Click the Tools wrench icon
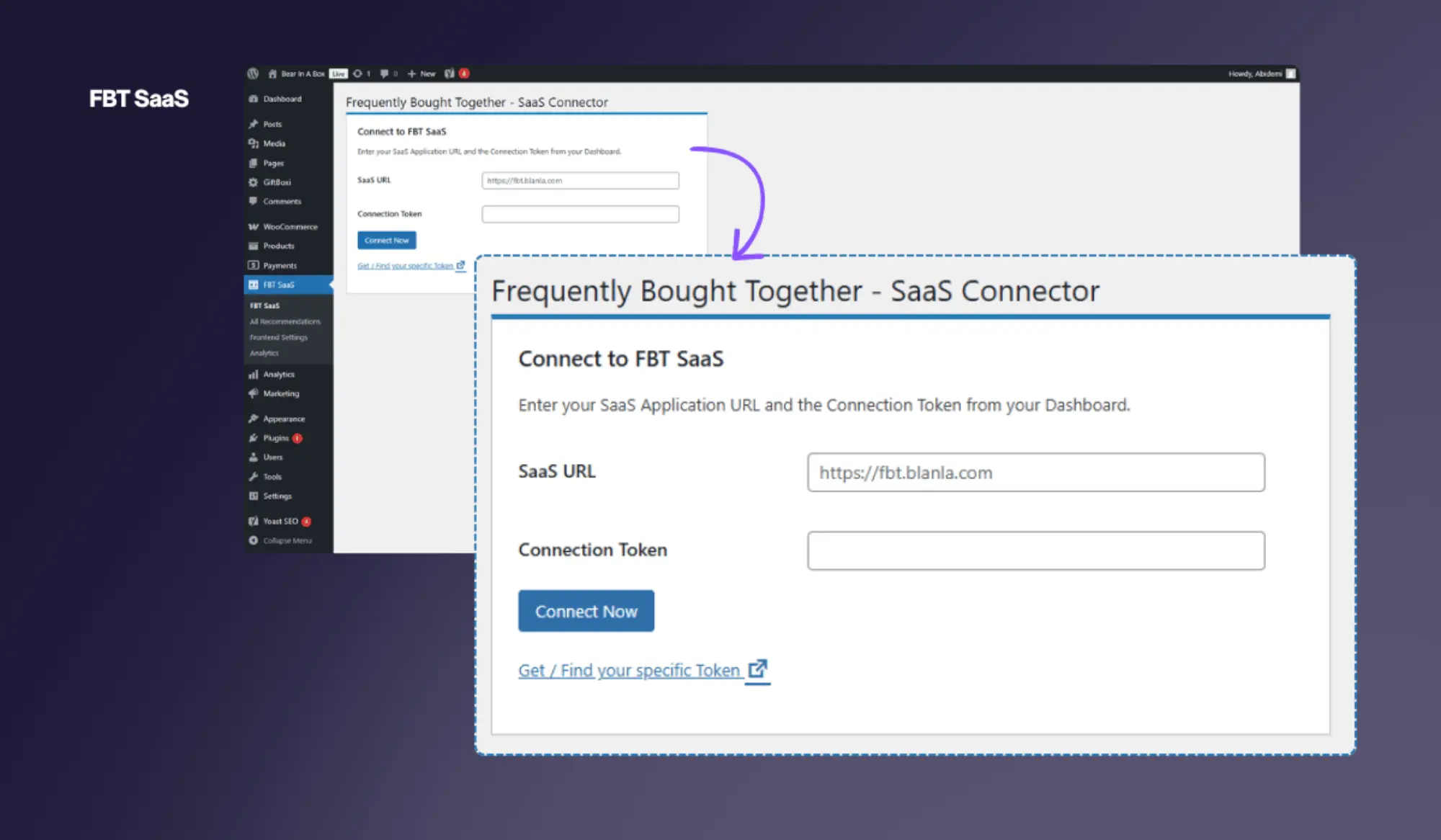Image resolution: width=1441 pixels, height=840 pixels. coord(254,476)
